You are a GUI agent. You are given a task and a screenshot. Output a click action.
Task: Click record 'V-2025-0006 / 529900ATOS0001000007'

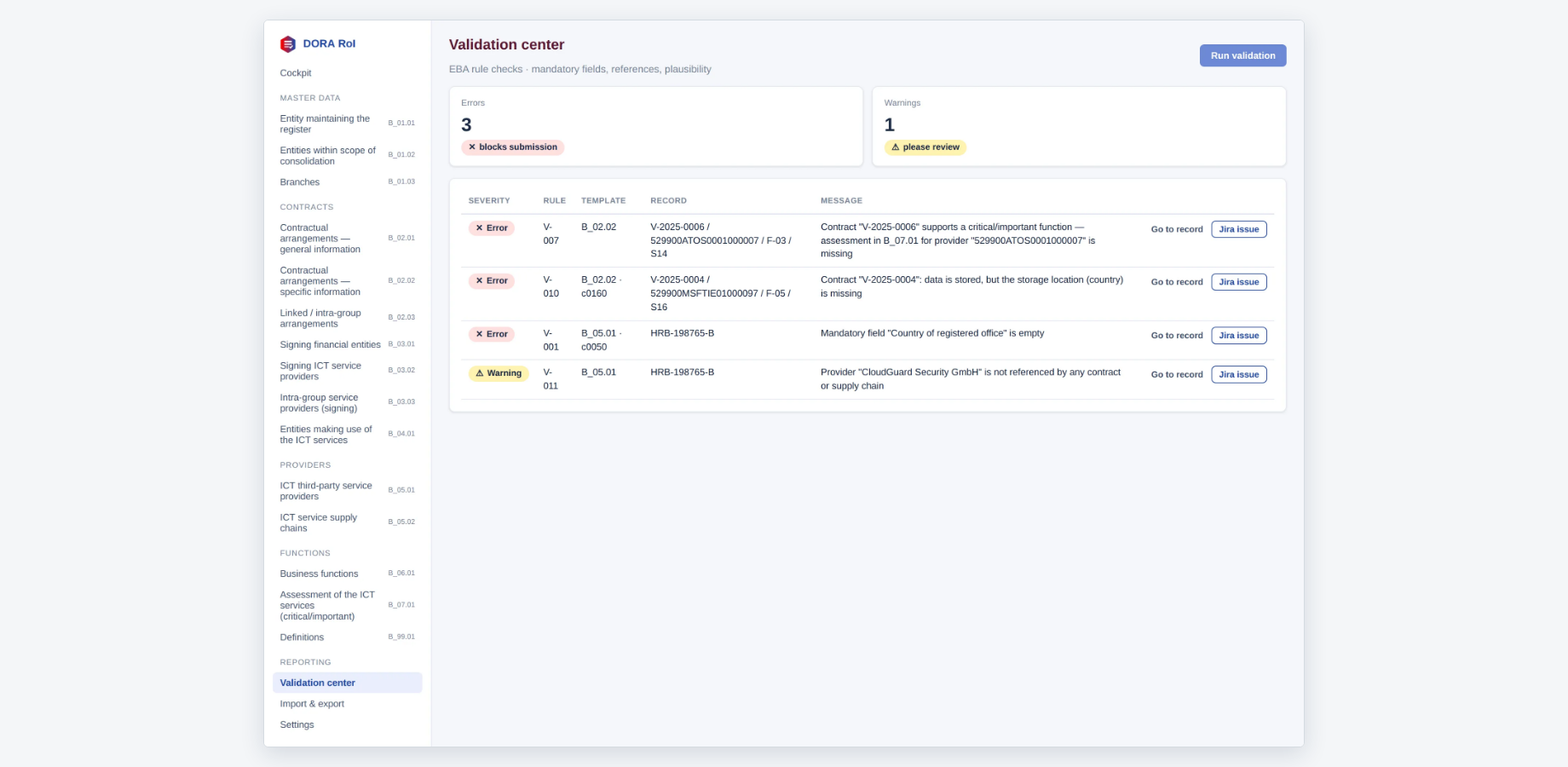coord(721,240)
